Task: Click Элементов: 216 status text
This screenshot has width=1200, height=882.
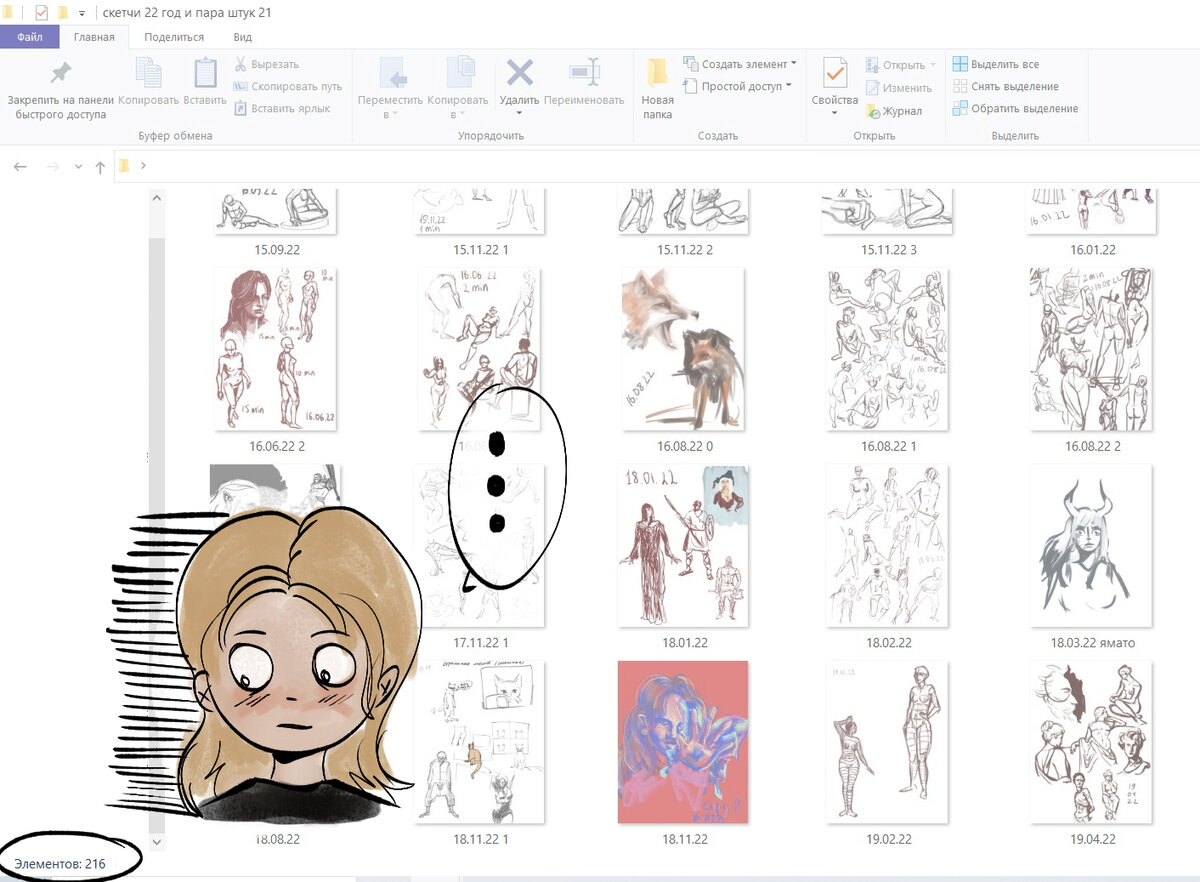Action: coord(60,863)
